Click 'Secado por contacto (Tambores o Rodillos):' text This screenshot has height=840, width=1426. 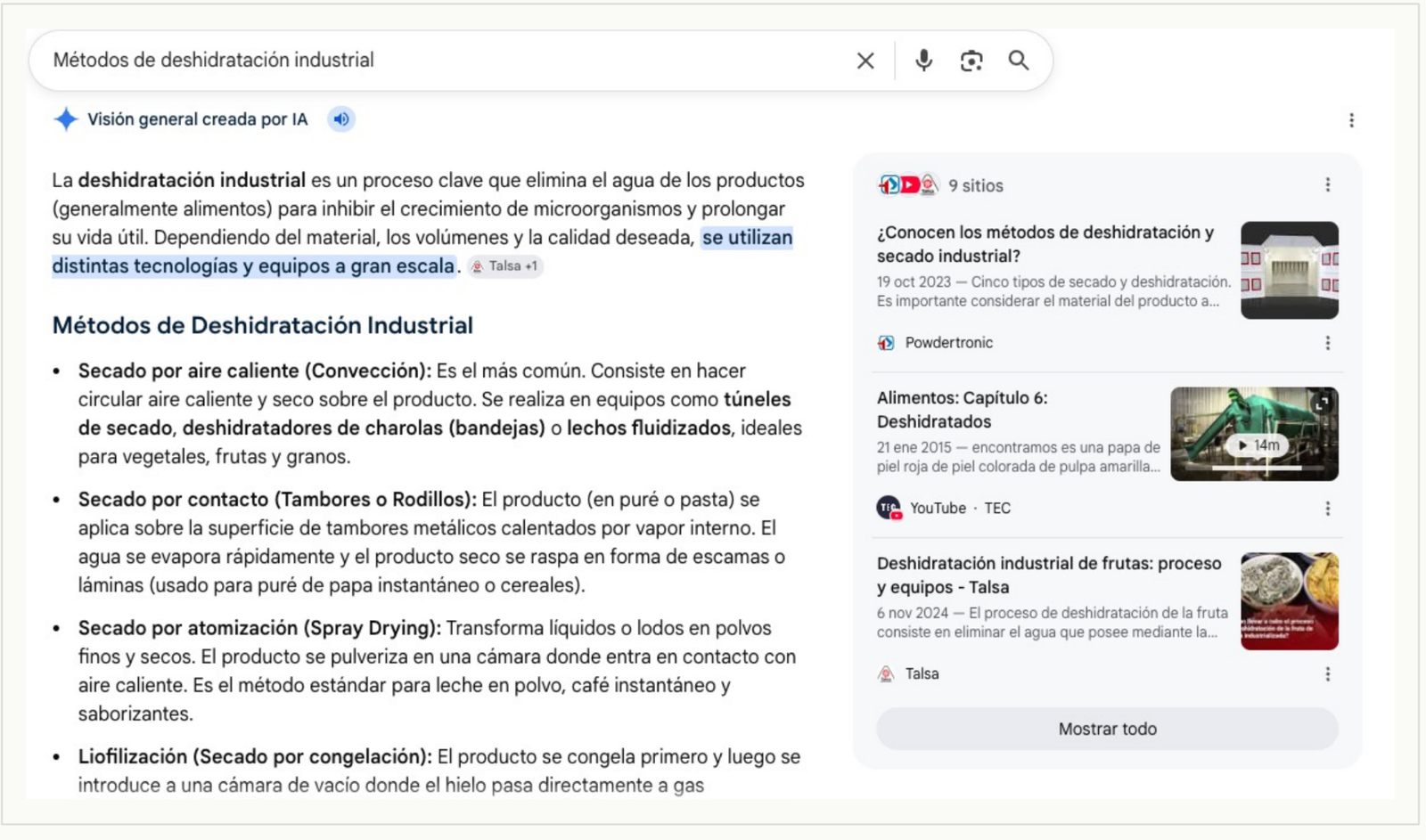(277, 500)
